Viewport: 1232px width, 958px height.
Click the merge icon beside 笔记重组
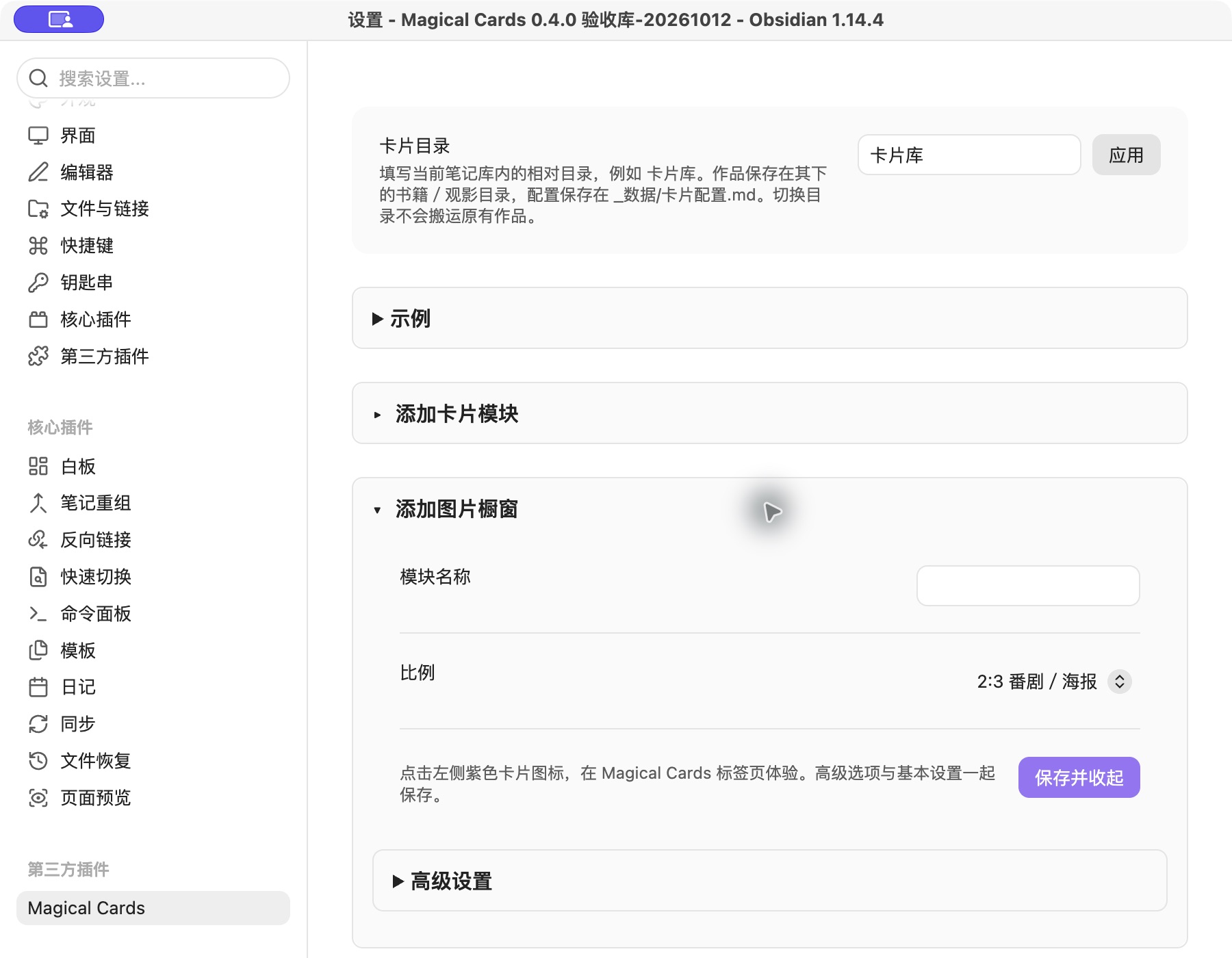(x=38, y=503)
